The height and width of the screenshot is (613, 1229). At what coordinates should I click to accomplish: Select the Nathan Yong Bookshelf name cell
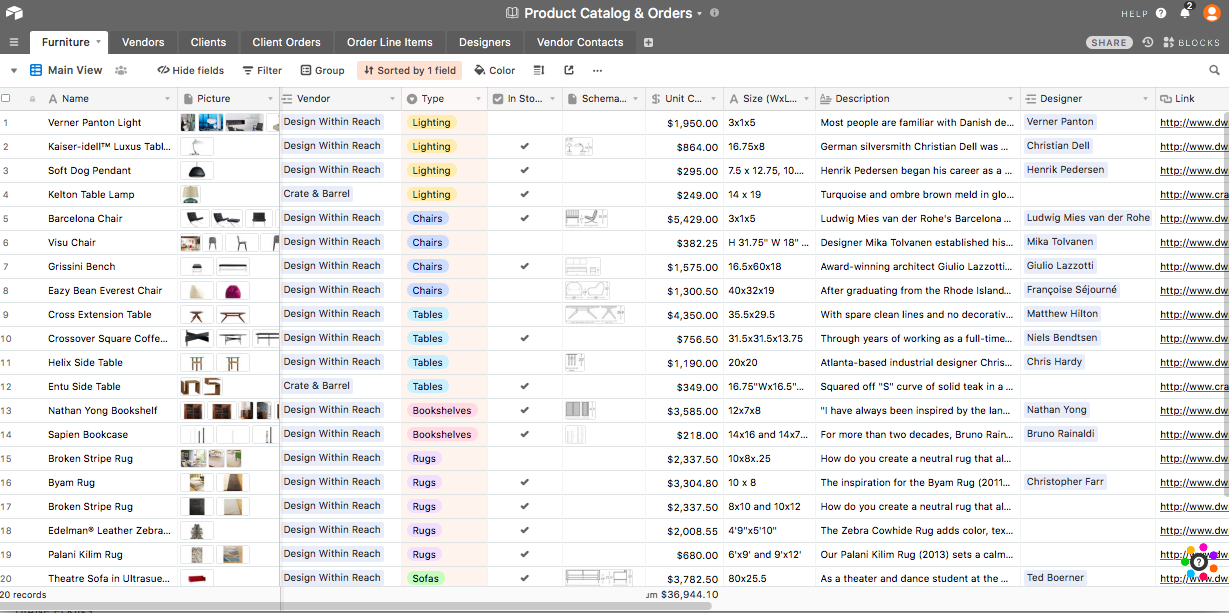(x=103, y=410)
